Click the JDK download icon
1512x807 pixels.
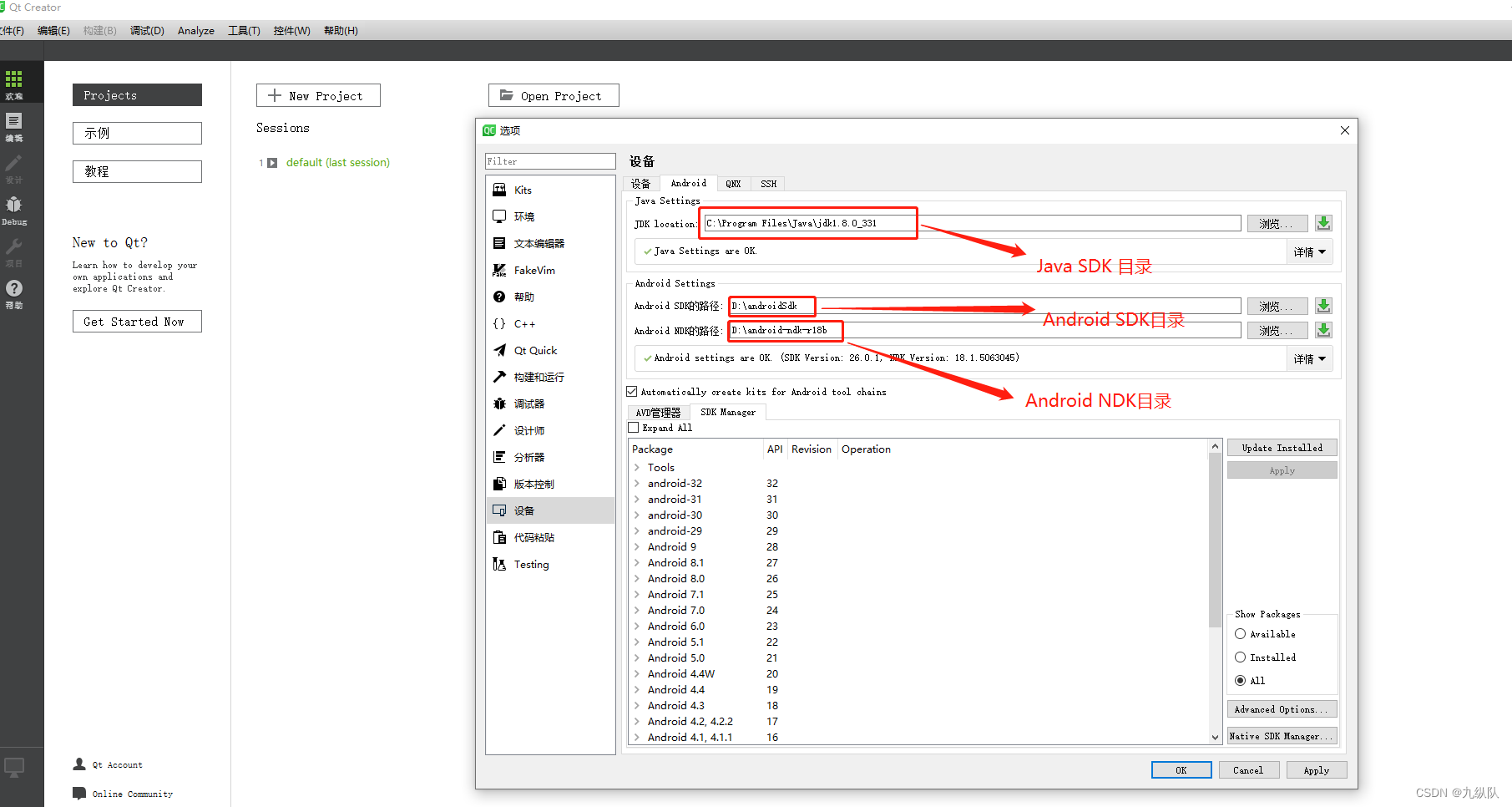point(1323,223)
